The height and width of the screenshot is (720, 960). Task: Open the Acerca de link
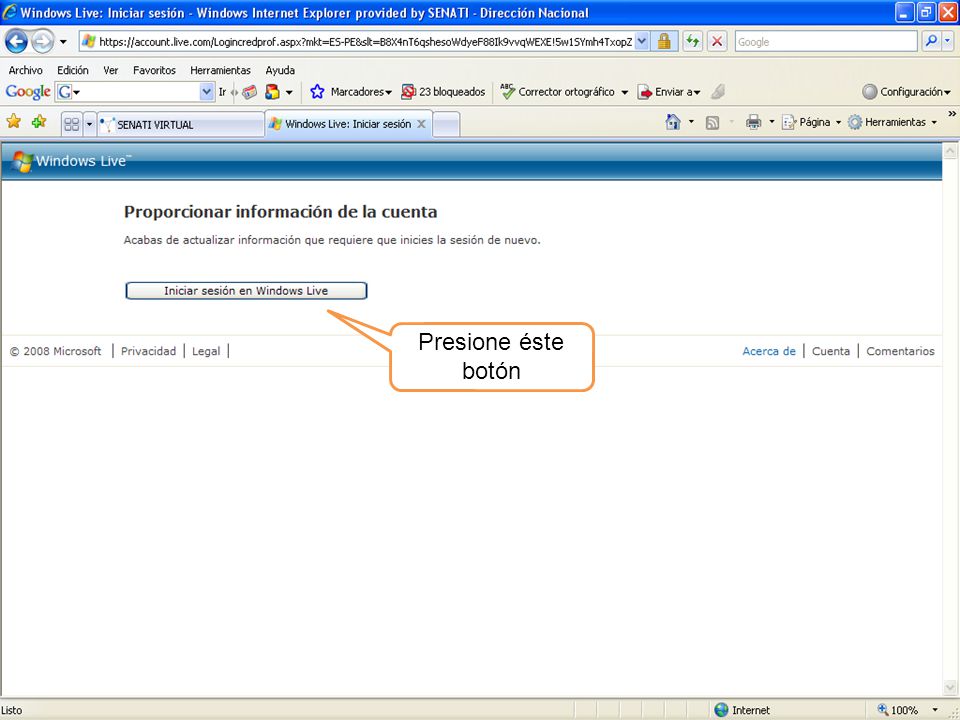[769, 351]
